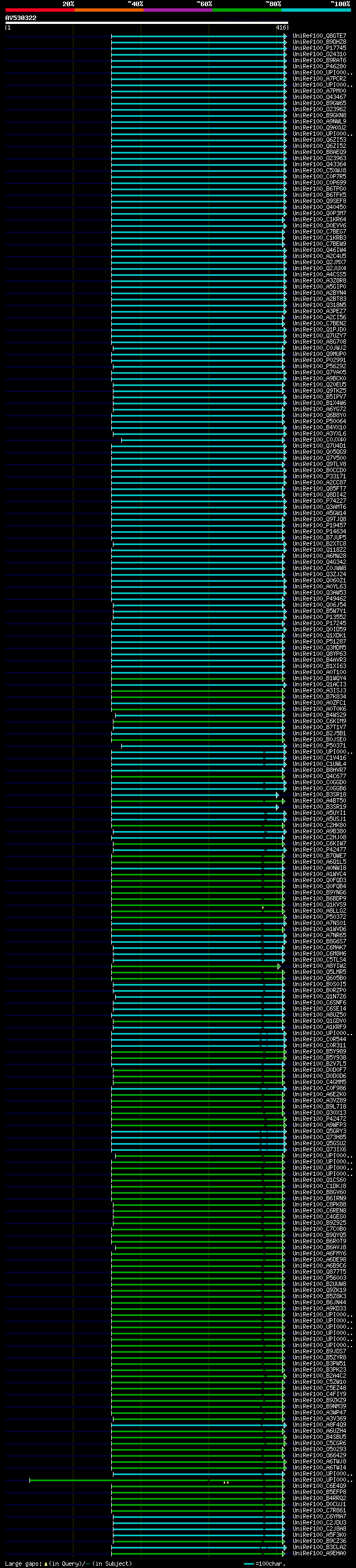This screenshot has width=356, height=1568.
Task: Open hit UniRef100_C6YMA7
Action: click(x=319, y=1516)
